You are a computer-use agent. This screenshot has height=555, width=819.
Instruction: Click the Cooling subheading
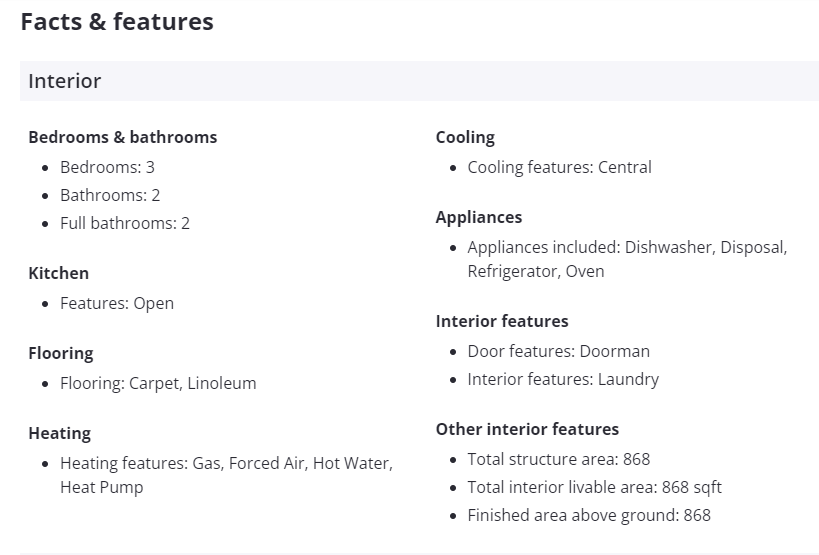[x=465, y=137]
